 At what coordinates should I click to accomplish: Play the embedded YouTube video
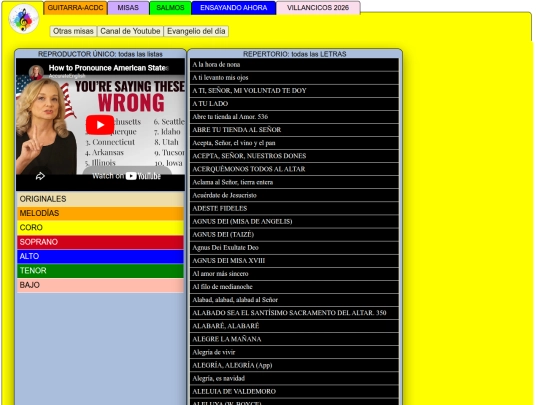(100, 125)
